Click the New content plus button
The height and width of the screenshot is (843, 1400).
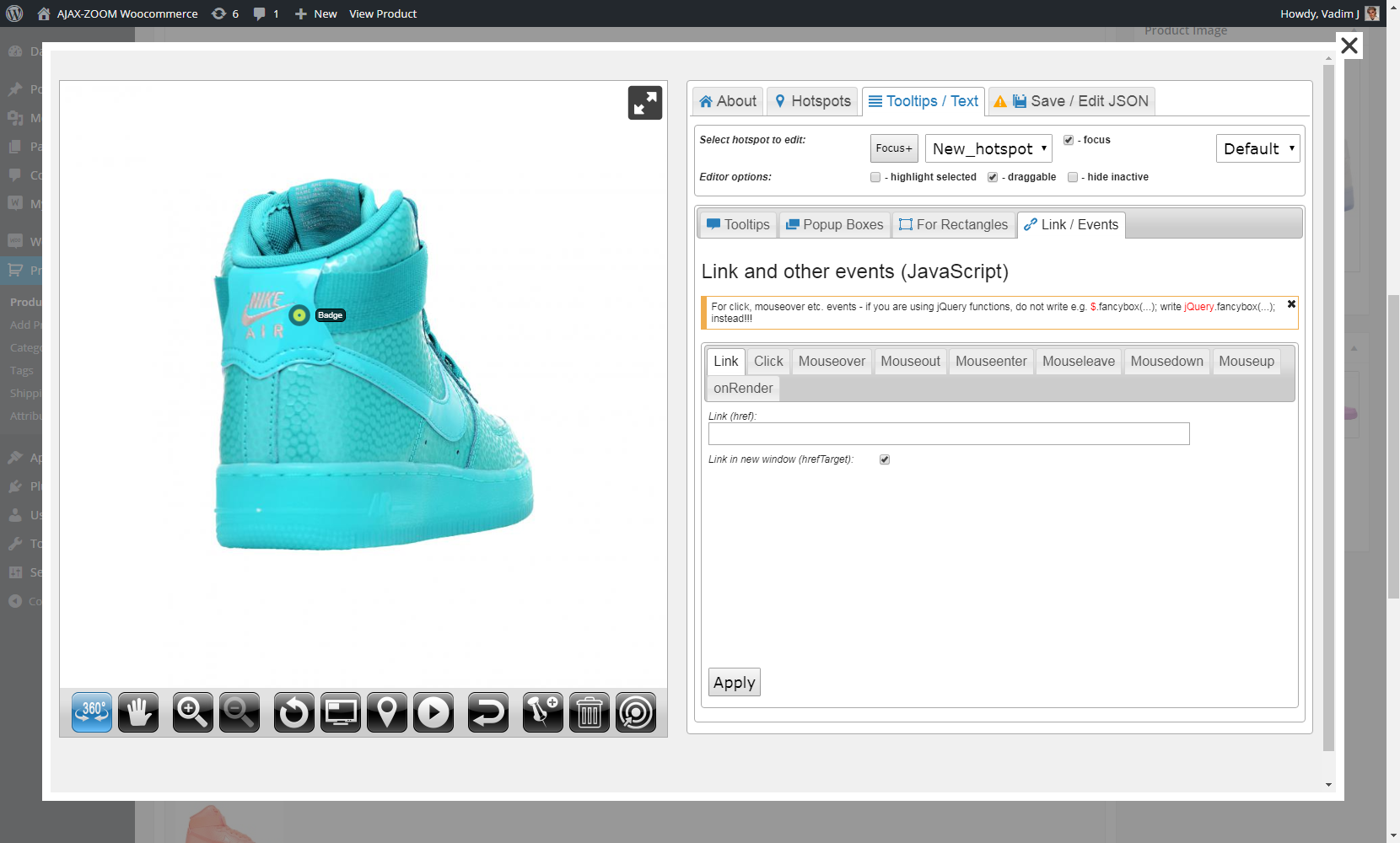[x=315, y=13]
